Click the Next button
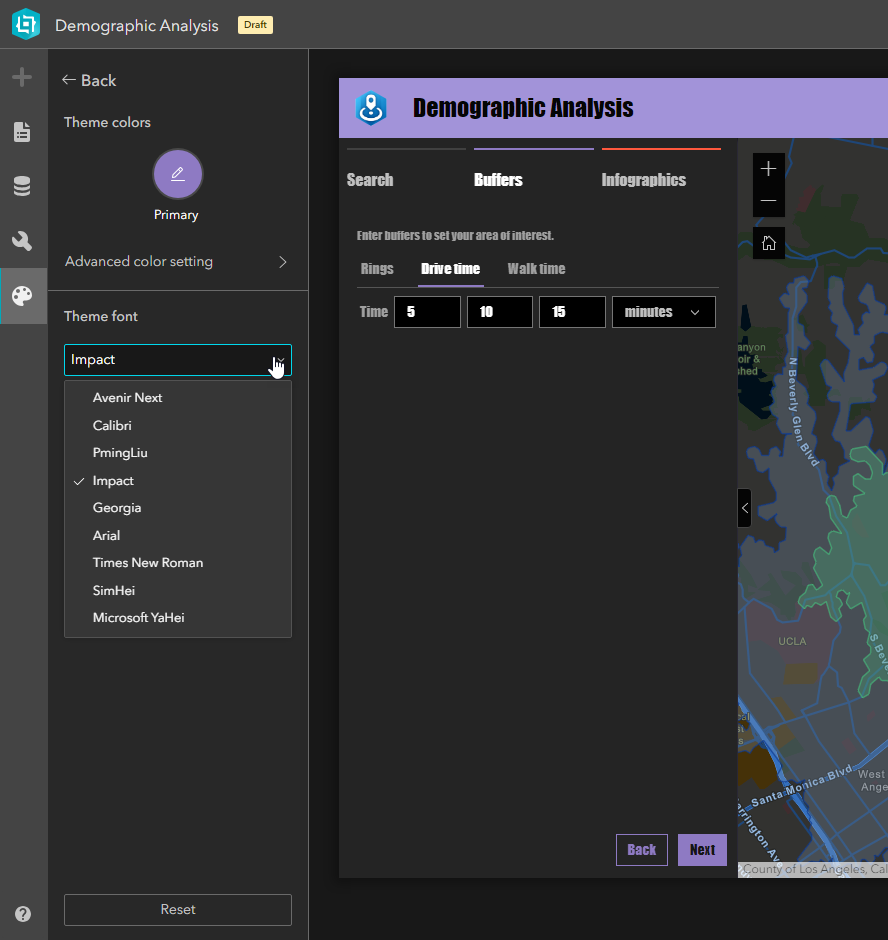This screenshot has height=940, width=888. 702,849
